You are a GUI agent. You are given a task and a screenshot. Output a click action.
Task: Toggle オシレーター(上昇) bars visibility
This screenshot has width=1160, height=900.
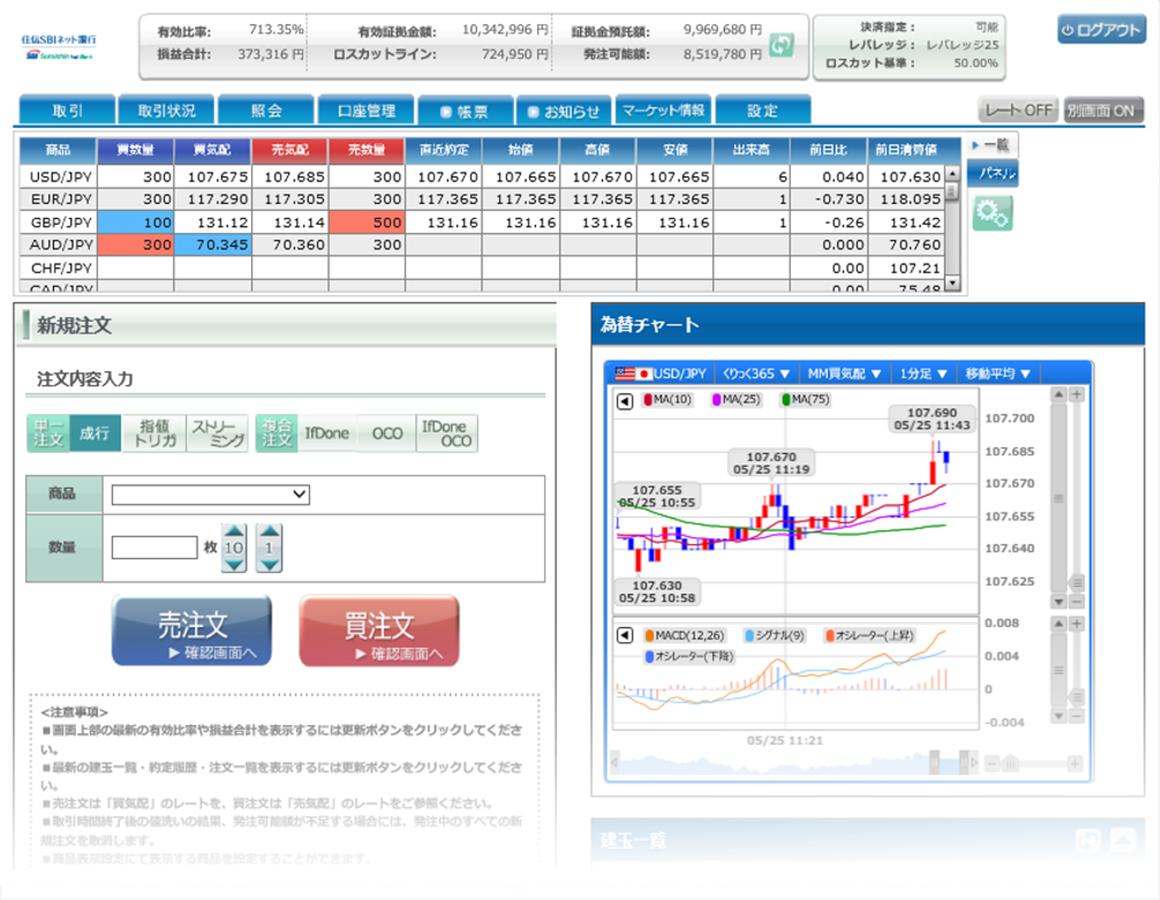pyautogui.click(x=870, y=635)
